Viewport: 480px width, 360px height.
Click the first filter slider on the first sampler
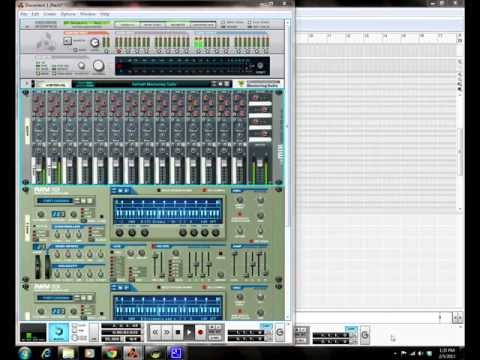tap(155, 265)
